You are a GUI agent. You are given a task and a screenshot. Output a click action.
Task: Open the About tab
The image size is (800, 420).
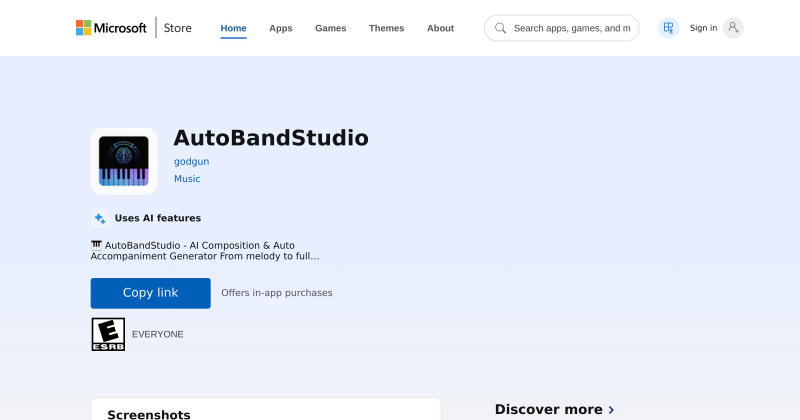coord(440,28)
